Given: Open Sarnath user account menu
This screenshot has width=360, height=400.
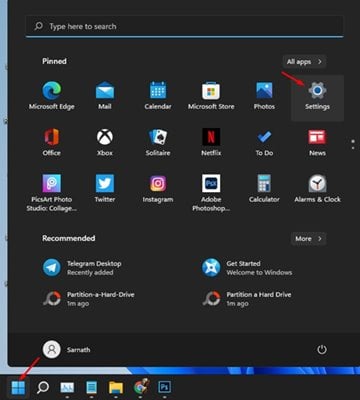Looking at the screenshot, I should [x=67, y=350].
